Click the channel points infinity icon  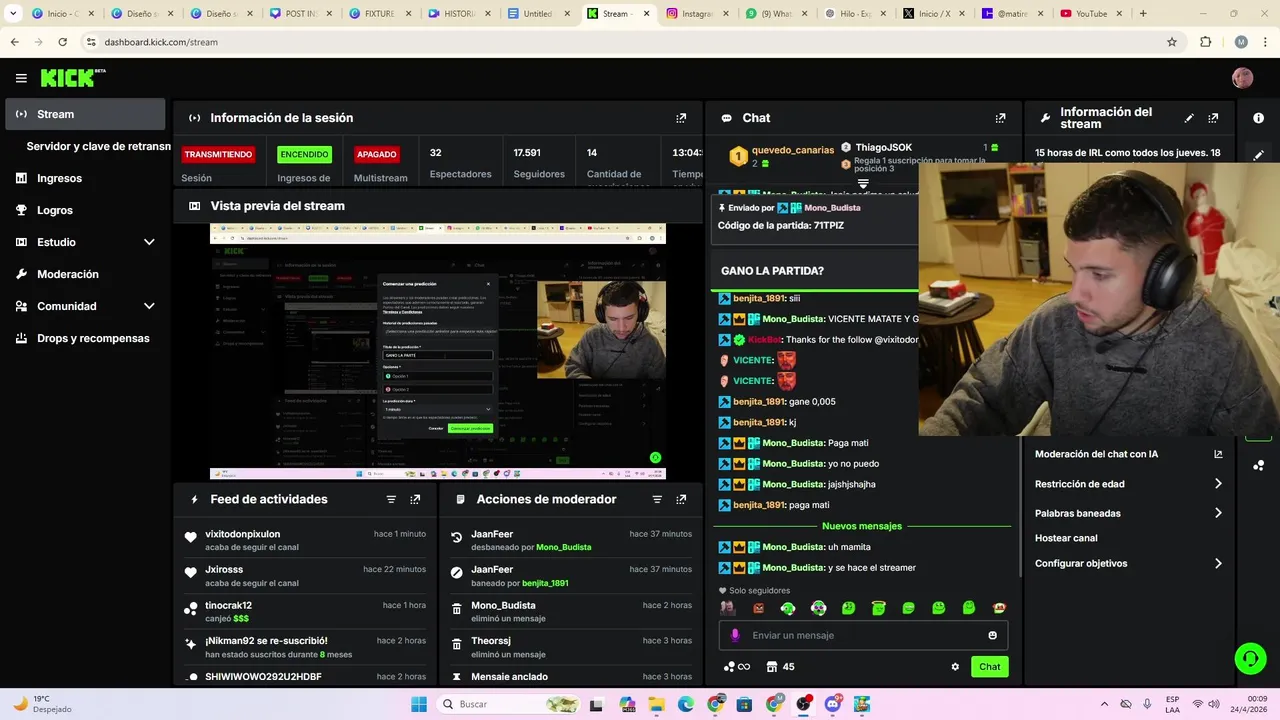tap(737, 667)
